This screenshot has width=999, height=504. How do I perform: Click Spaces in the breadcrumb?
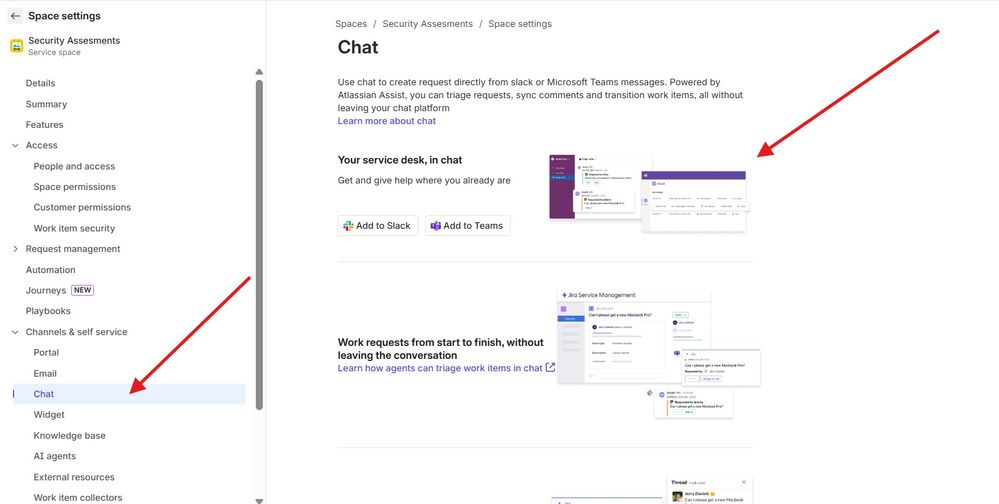tap(351, 24)
